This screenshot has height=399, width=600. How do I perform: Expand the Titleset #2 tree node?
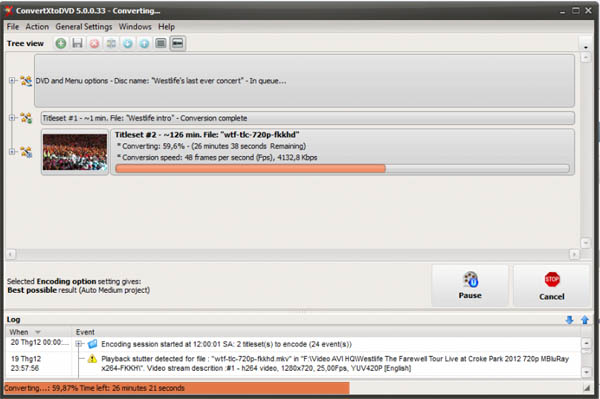12,152
